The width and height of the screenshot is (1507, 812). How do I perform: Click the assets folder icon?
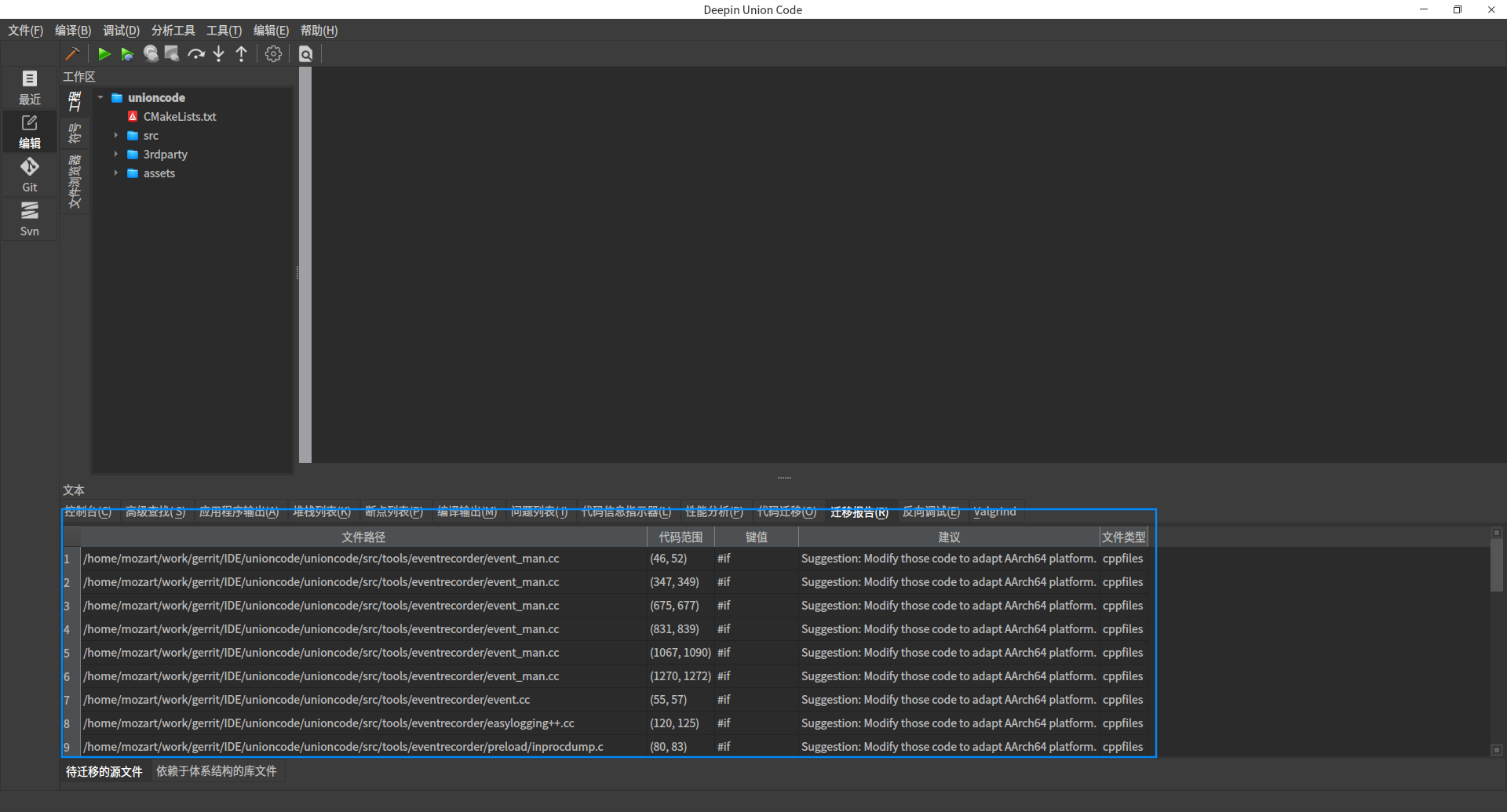click(x=133, y=173)
